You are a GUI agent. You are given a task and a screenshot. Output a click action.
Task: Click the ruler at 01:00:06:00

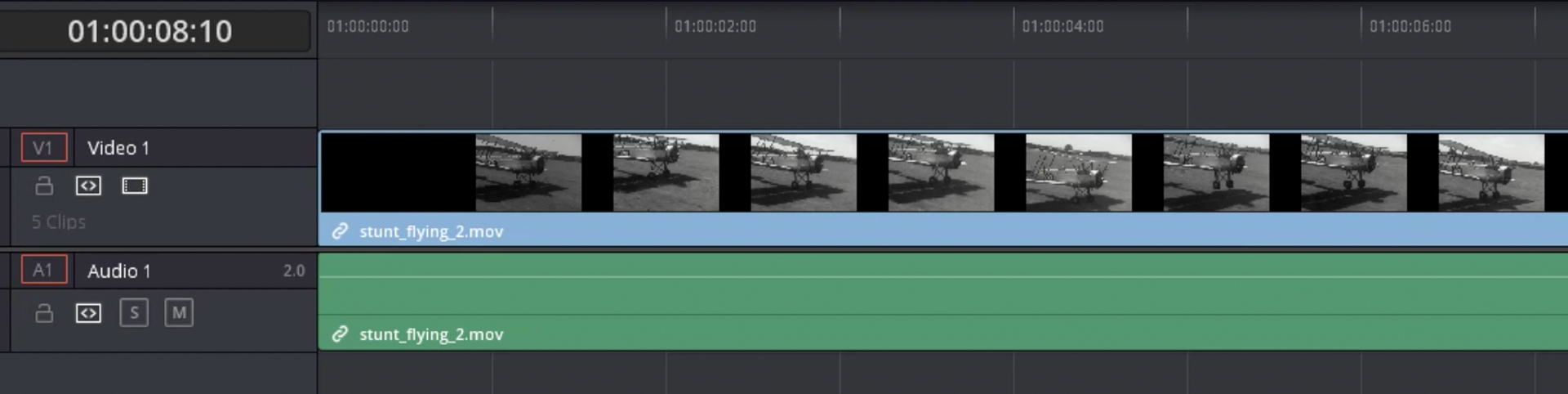(x=1410, y=26)
